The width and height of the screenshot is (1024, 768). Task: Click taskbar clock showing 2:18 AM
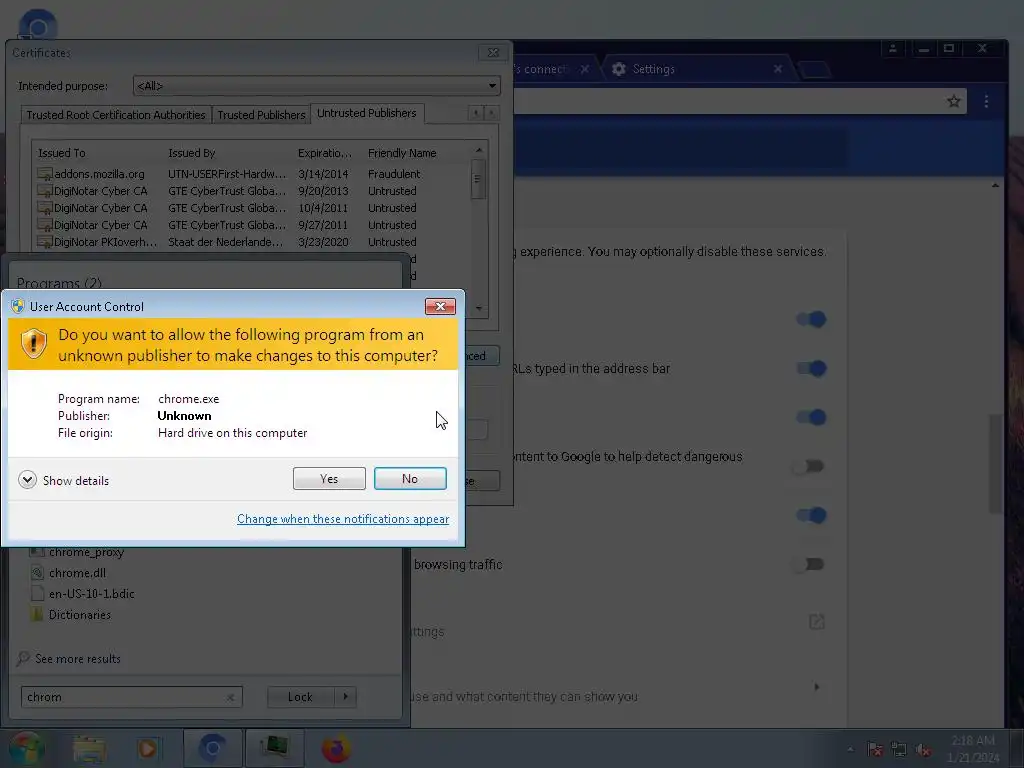[973, 748]
